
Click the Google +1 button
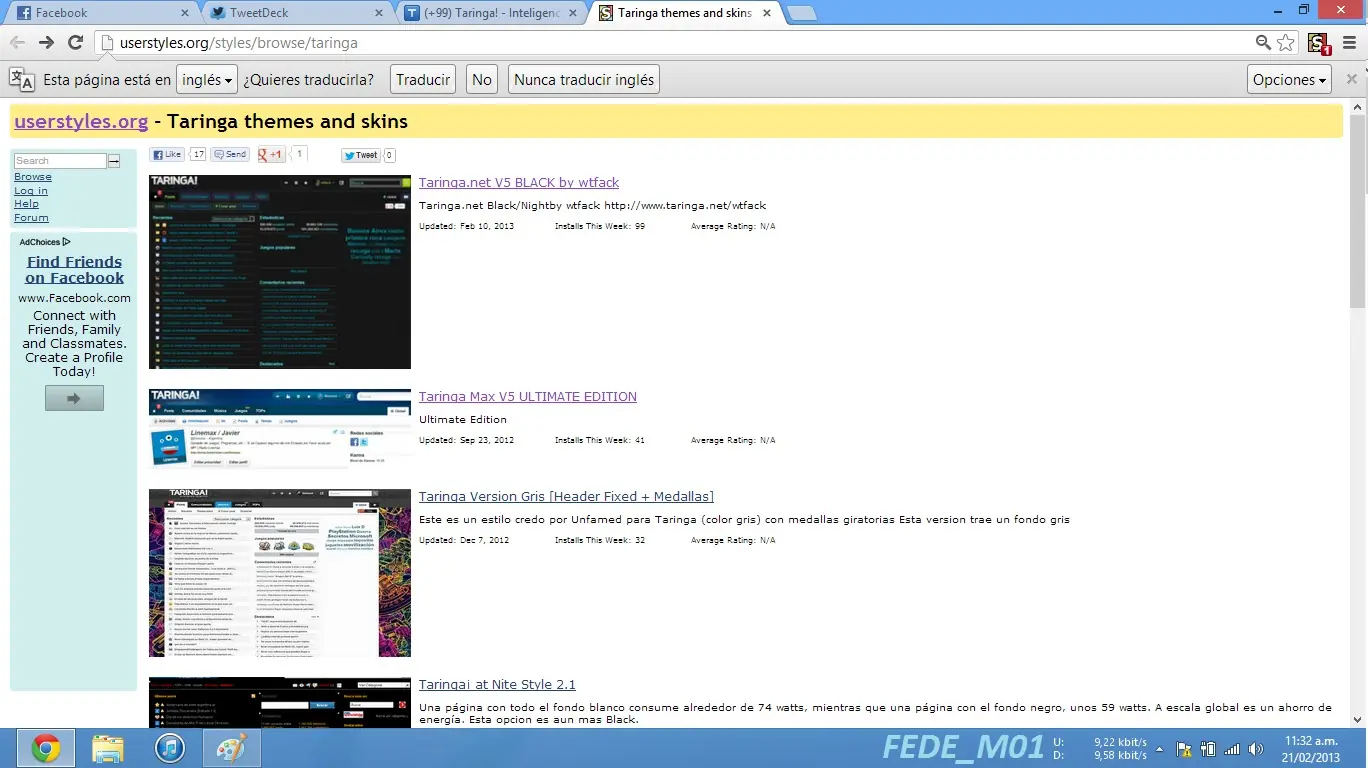pyautogui.click(x=271, y=155)
